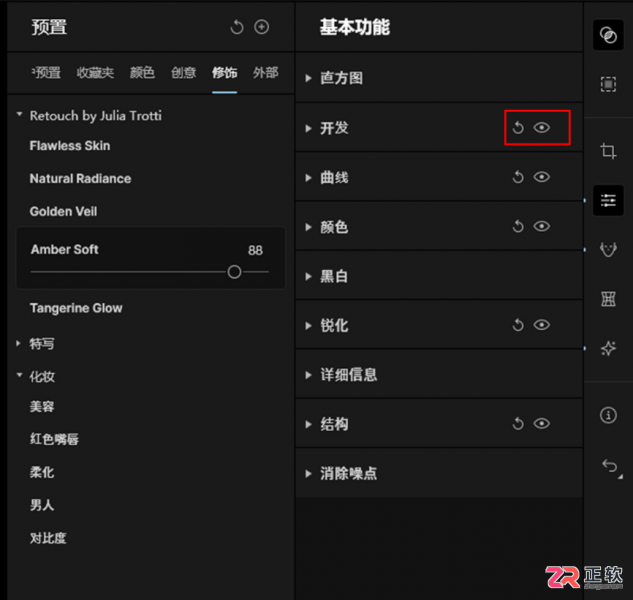Show image info with the info icon
Screen dimensions: 633x600
(608, 415)
